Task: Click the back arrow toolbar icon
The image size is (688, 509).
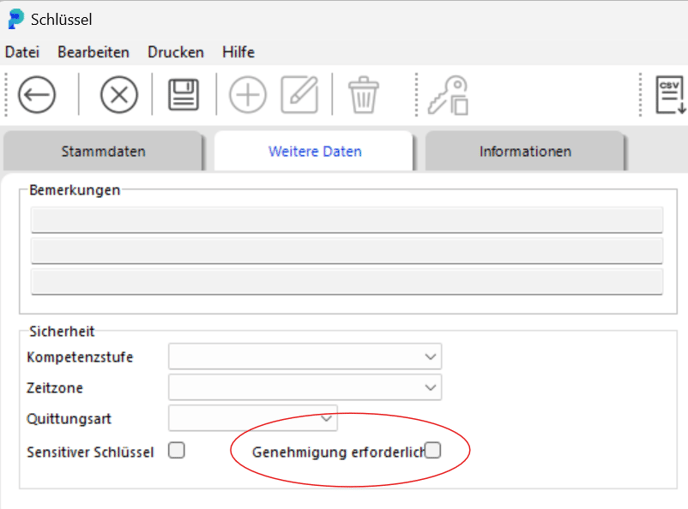Action: [37, 95]
